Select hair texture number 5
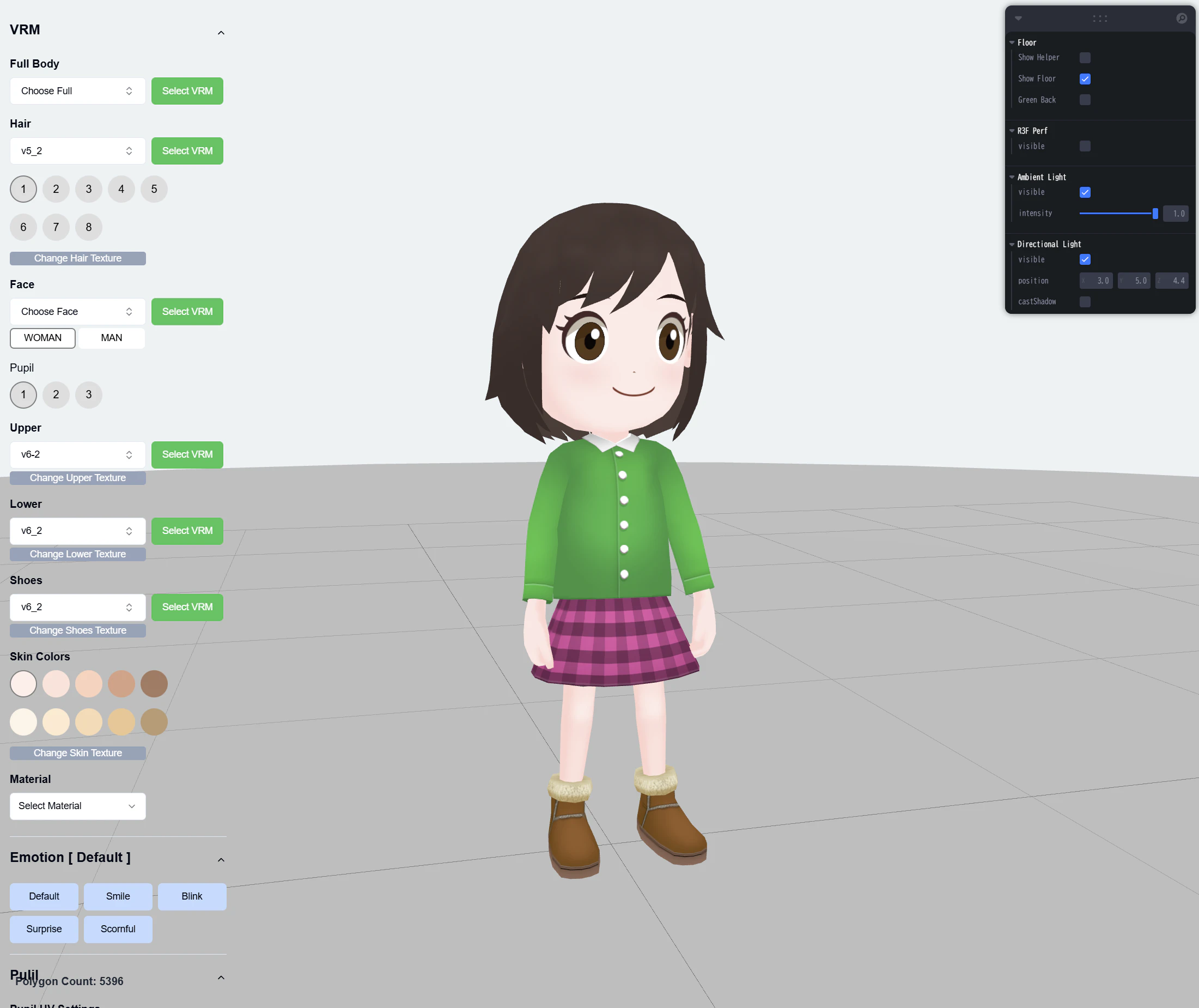The width and height of the screenshot is (1199, 1008). click(154, 189)
